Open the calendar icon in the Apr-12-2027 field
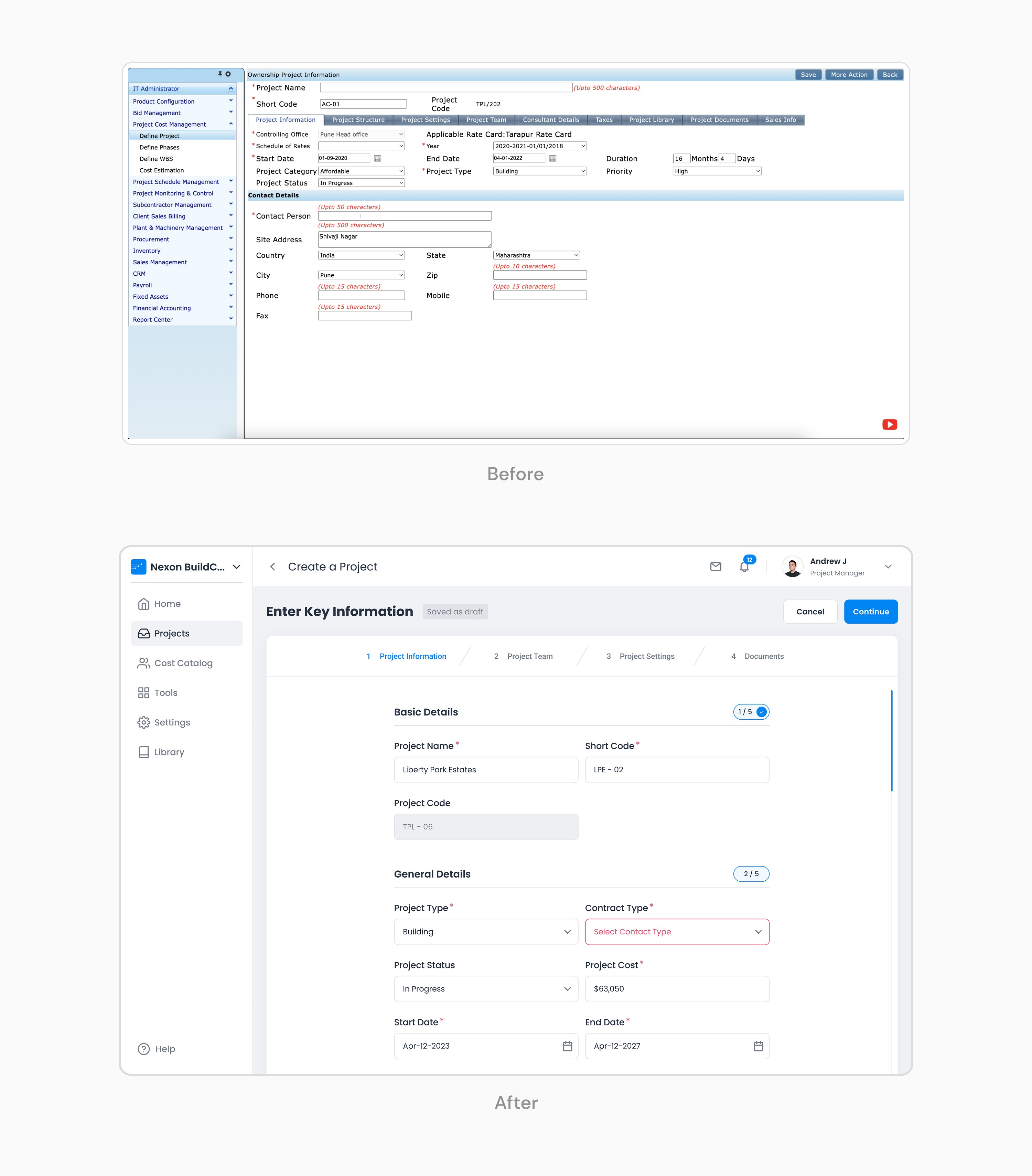Image resolution: width=1032 pixels, height=1176 pixels. pyautogui.click(x=758, y=1046)
